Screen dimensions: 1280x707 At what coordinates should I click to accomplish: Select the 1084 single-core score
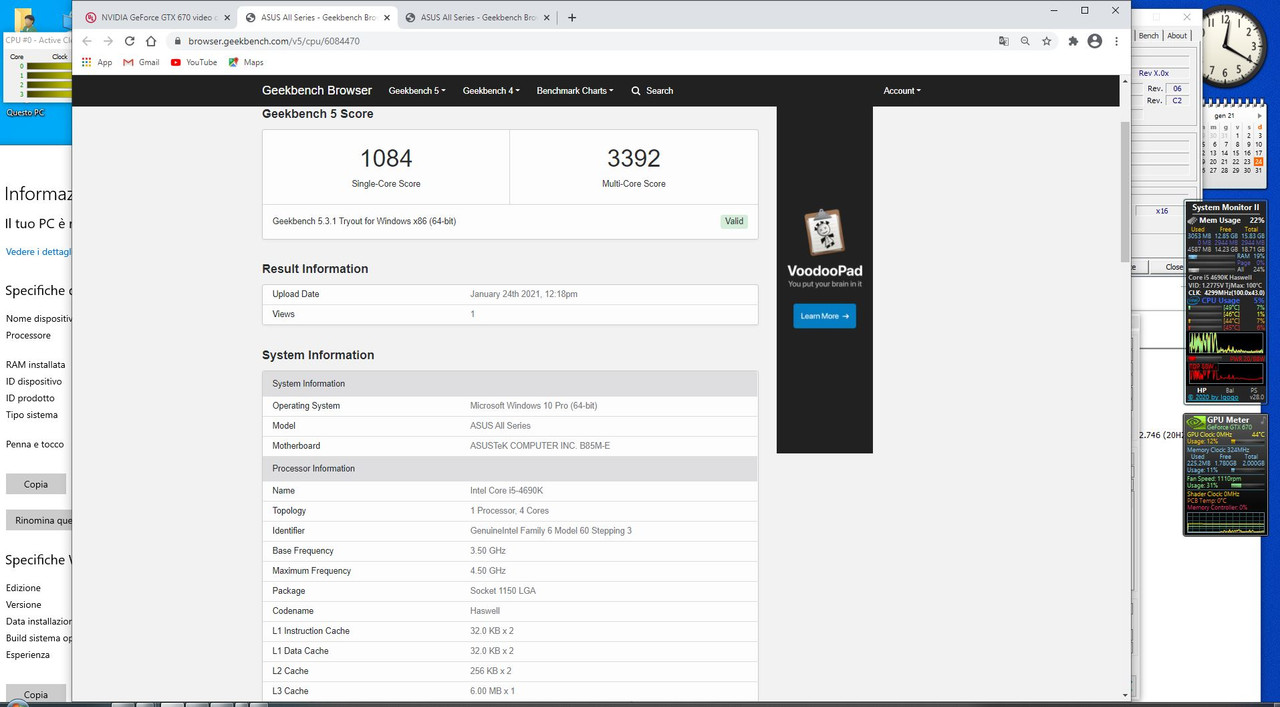point(386,158)
